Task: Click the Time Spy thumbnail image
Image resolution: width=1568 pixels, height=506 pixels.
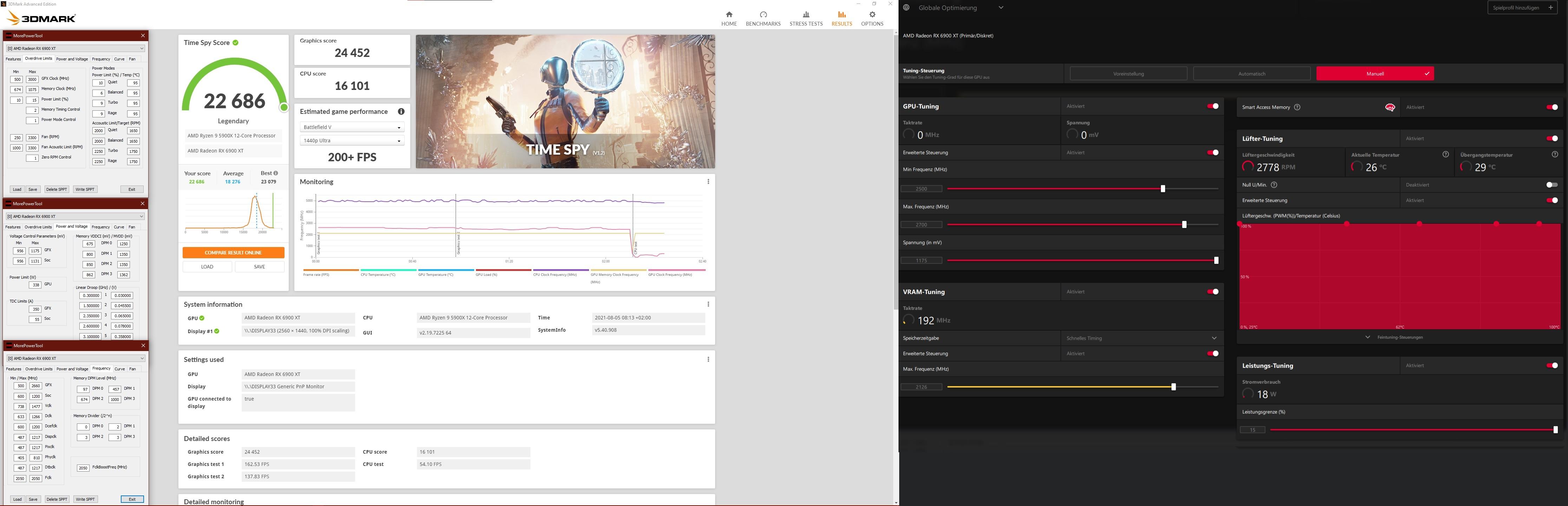Action: point(565,102)
